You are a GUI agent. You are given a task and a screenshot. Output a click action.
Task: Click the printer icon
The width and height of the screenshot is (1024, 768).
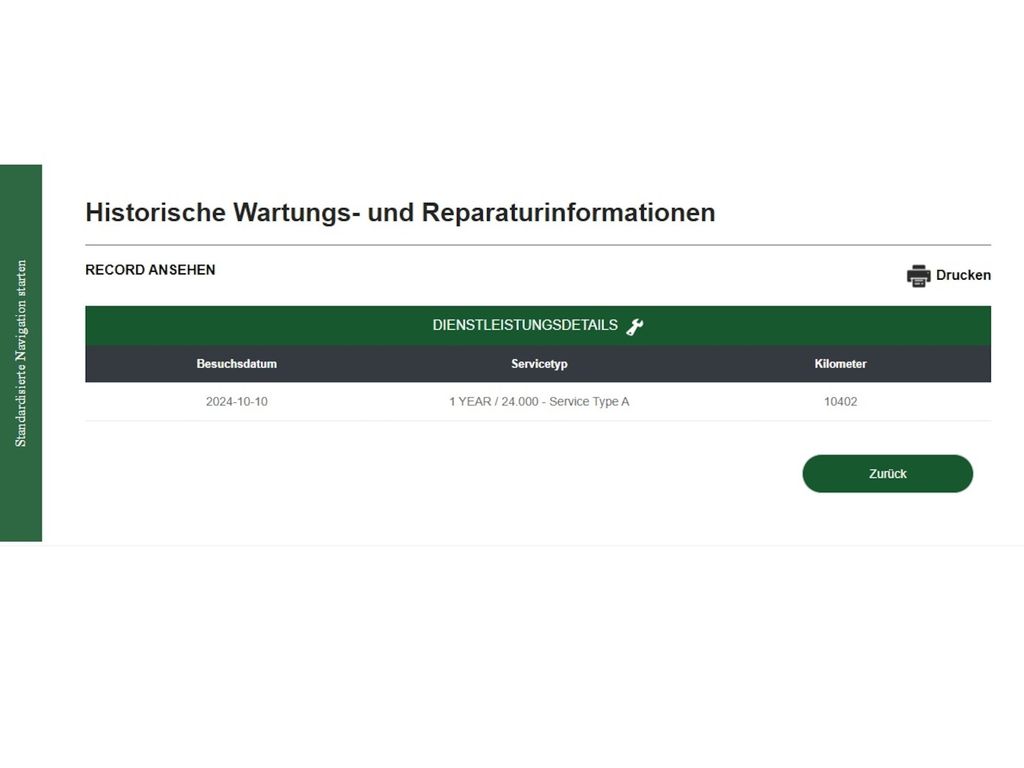[x=918, y=276]
